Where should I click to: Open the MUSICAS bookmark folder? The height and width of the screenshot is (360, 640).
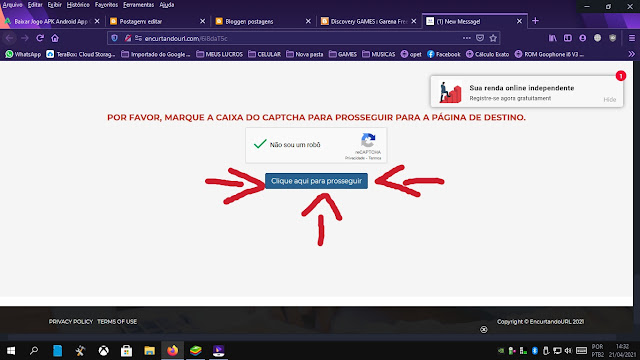pos(379,54)
